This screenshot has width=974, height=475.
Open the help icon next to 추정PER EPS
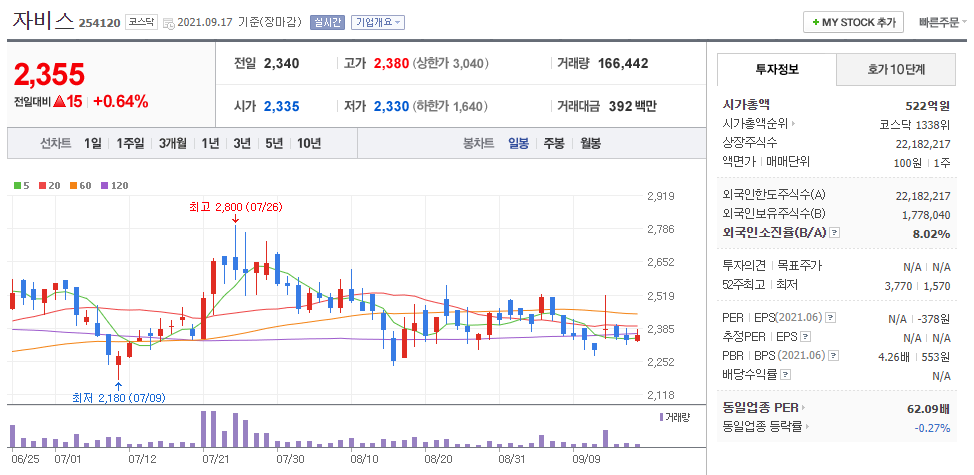click(806, 337)
